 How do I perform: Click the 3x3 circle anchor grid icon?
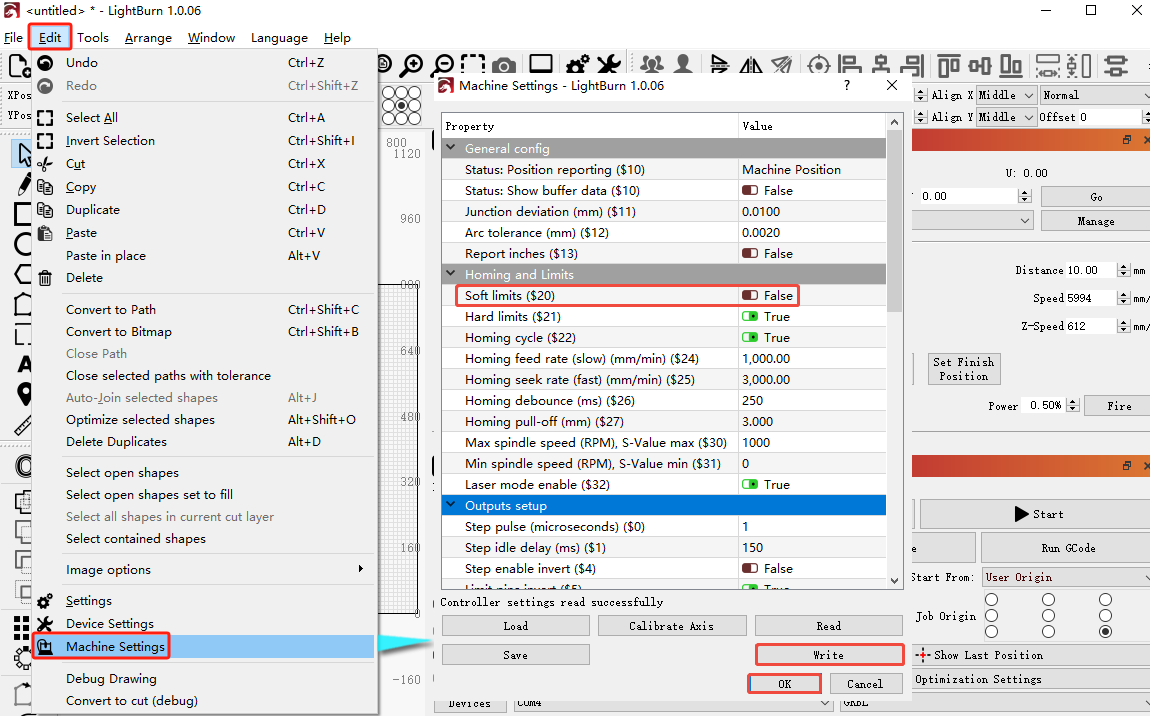pyautogui.click(x=402, y=105)
